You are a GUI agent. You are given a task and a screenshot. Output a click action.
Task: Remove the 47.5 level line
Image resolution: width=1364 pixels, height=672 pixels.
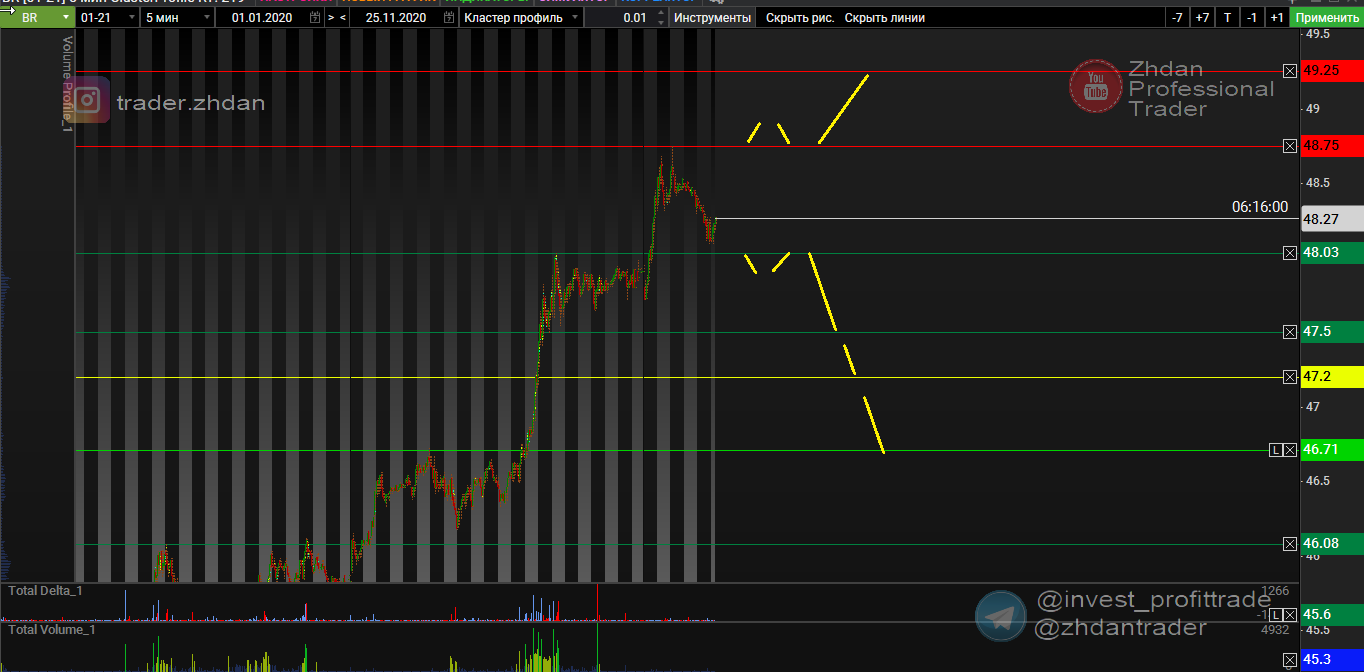[x=1290, y=332]
